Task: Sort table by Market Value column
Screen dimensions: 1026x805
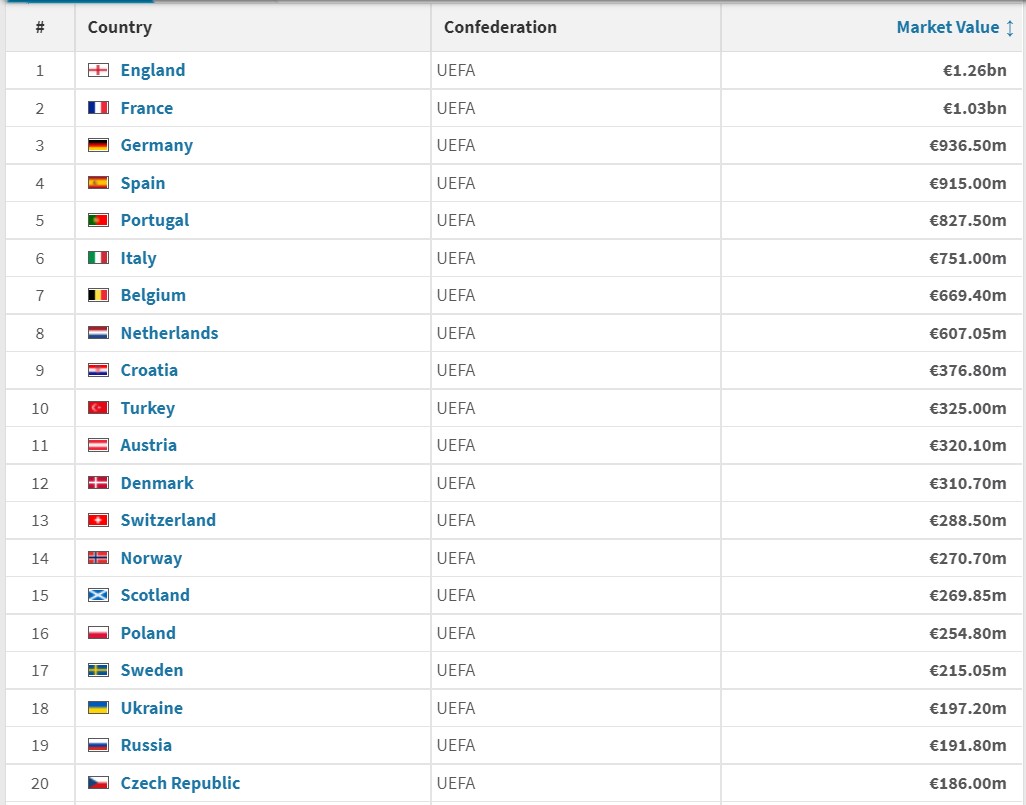Action: [x=946, y=27]
